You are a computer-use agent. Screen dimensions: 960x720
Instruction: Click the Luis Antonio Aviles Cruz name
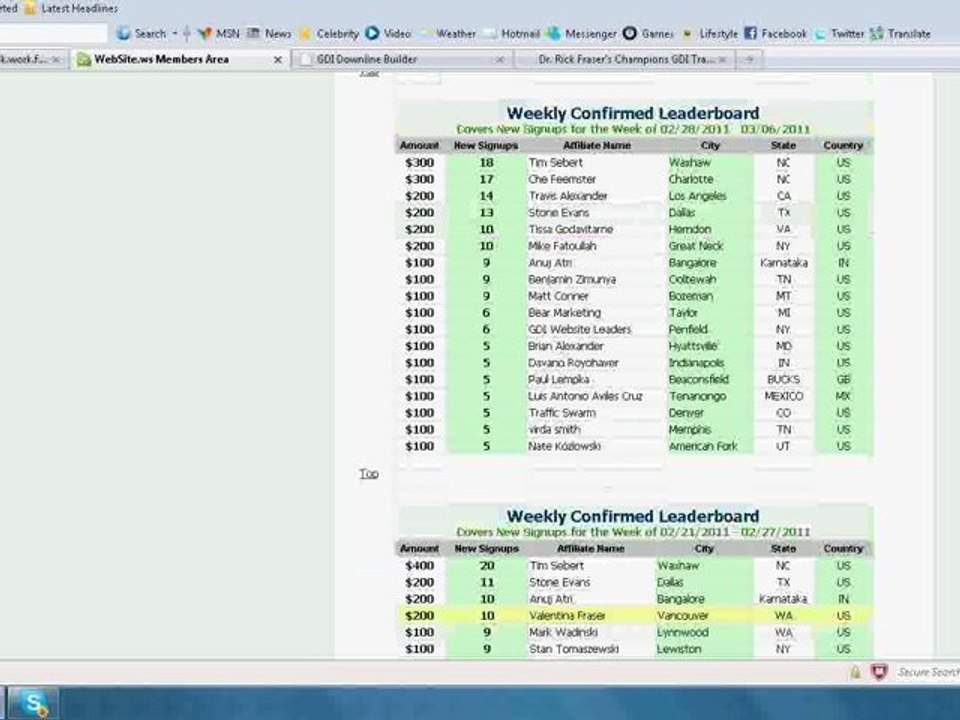pos(585,397)
